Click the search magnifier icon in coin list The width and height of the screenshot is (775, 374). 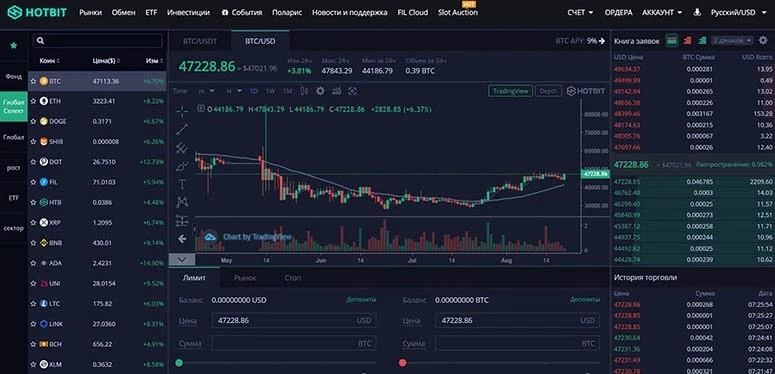(x=41, y=41)
